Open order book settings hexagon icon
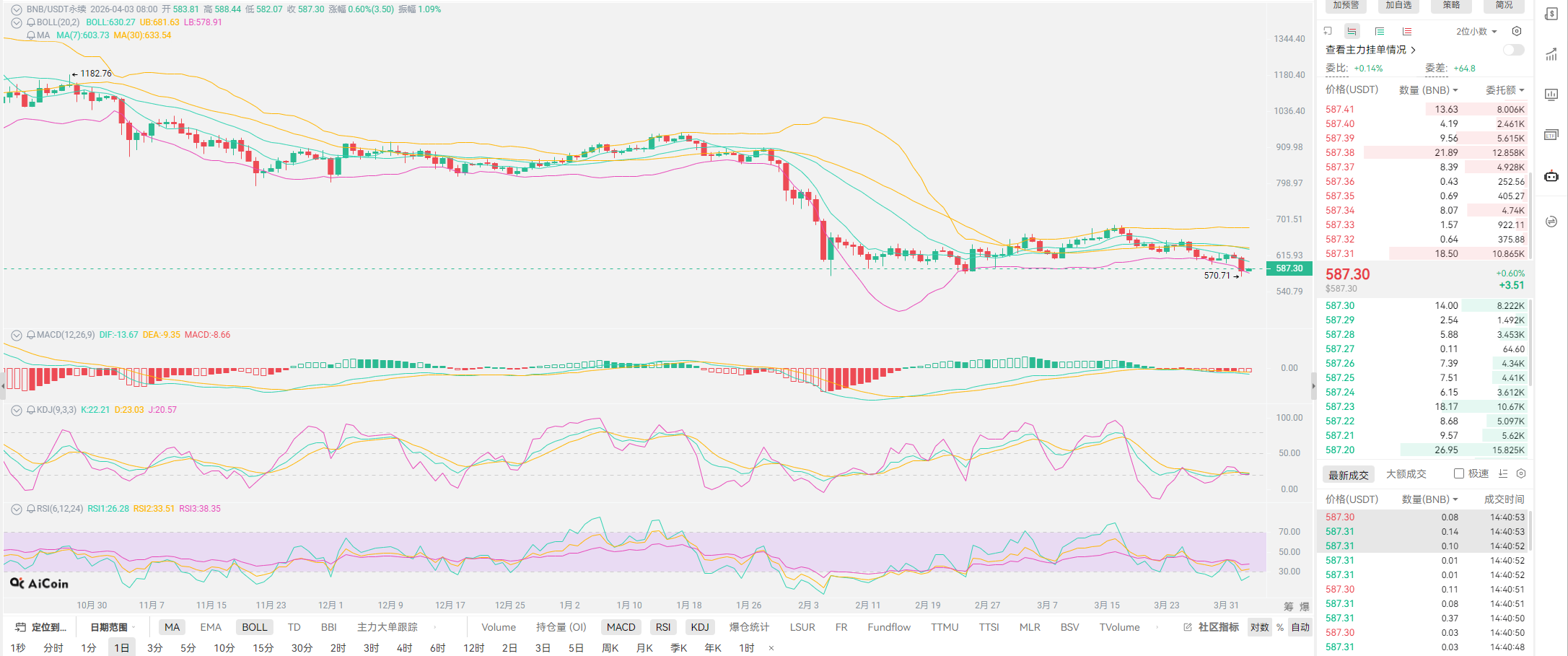Image resolution: width=1568 pixels, height=656 pixels. (x=1516, y=31)
